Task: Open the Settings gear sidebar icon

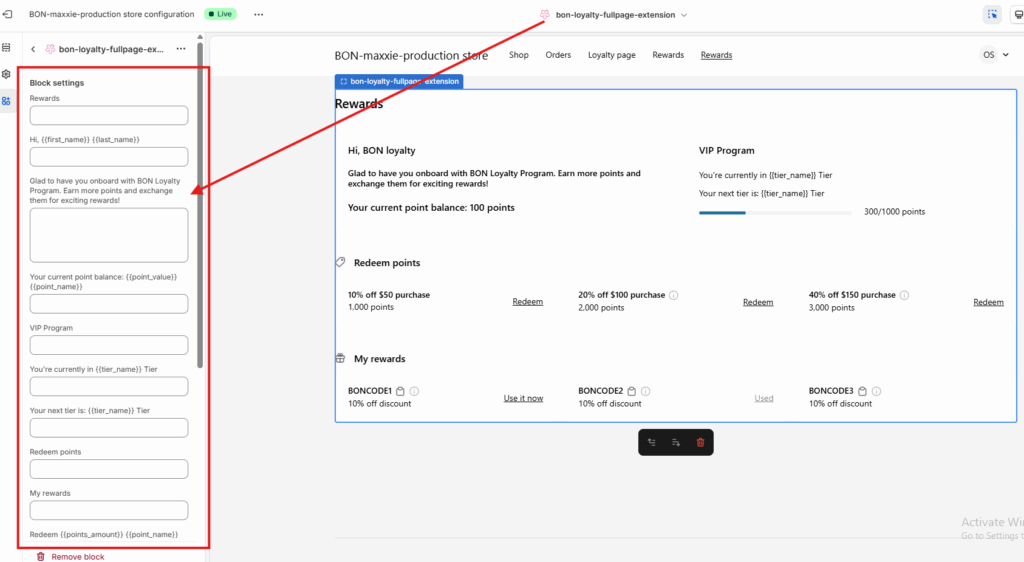Action: 7,74
